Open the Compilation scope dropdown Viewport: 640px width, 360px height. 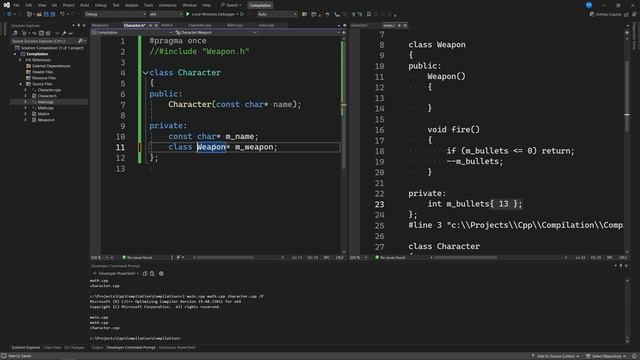(x=132, y=33)
